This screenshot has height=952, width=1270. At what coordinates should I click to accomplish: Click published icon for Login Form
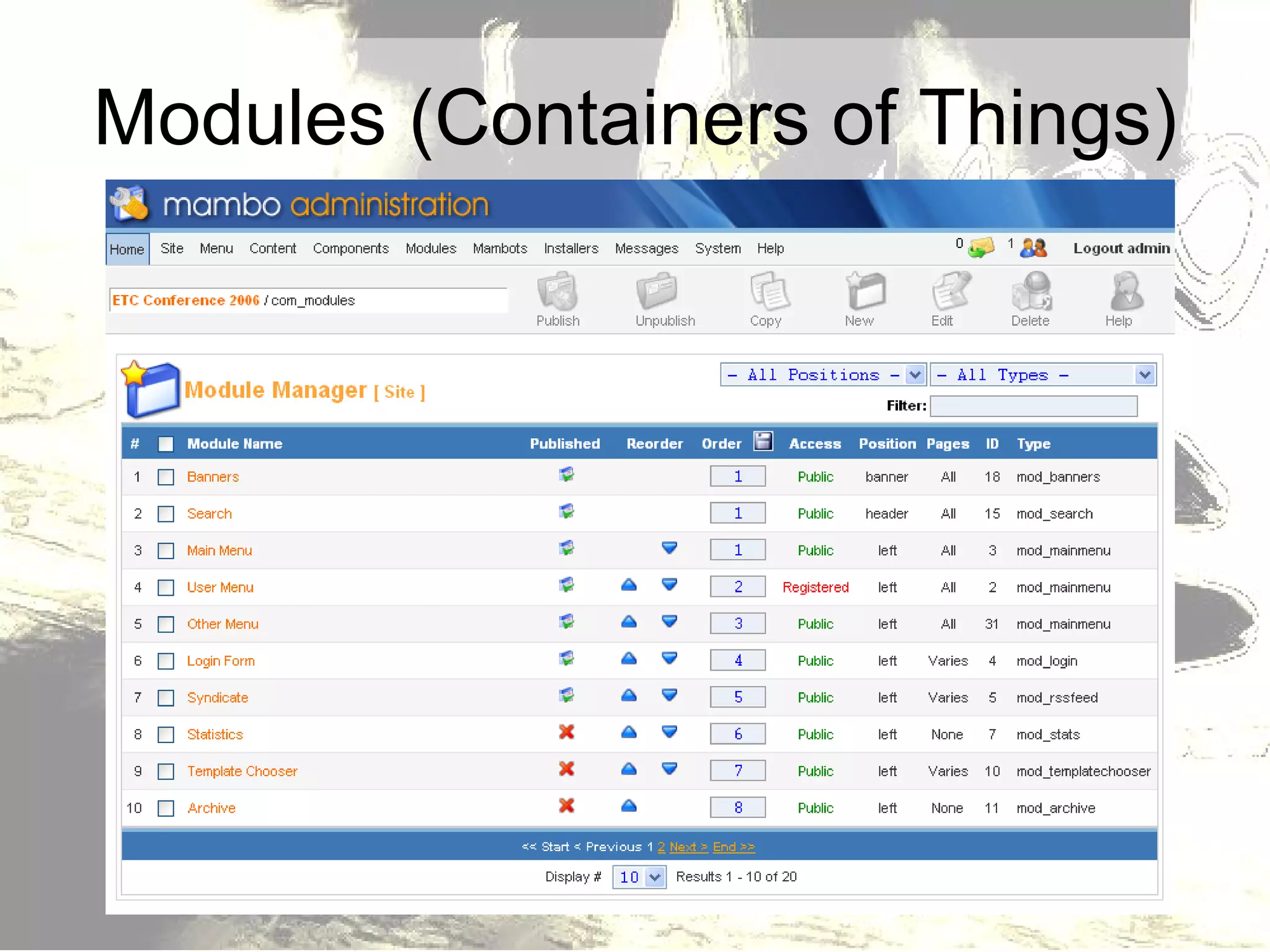(x=566, y=659)
